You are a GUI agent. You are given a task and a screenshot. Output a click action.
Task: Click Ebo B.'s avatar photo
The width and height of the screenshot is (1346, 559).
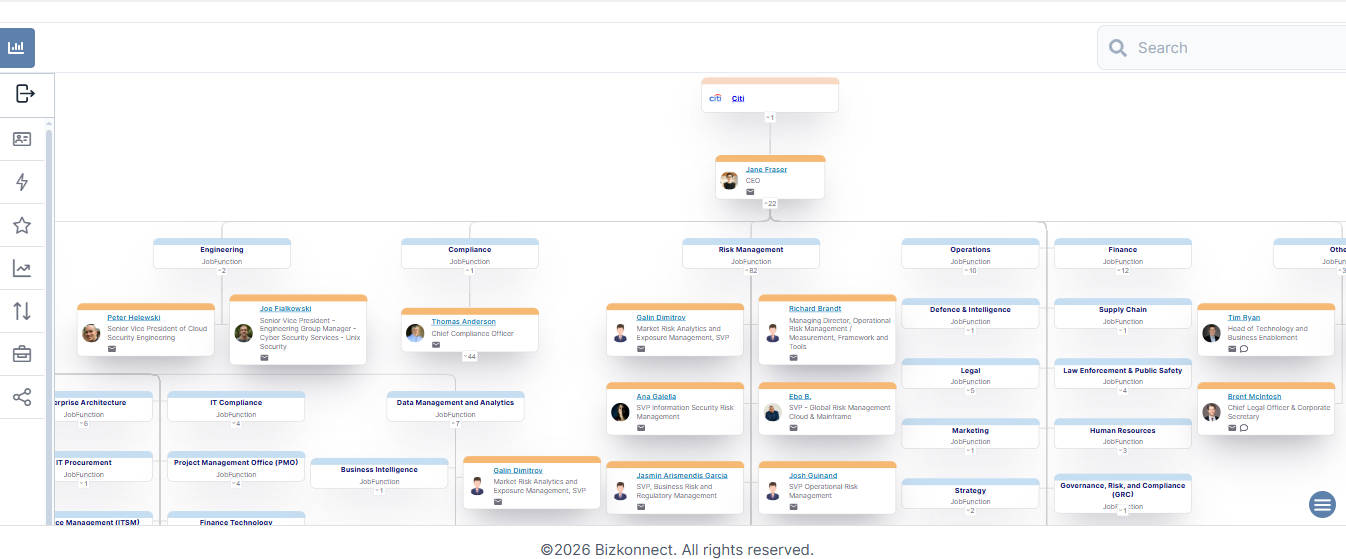click(772, 412)
